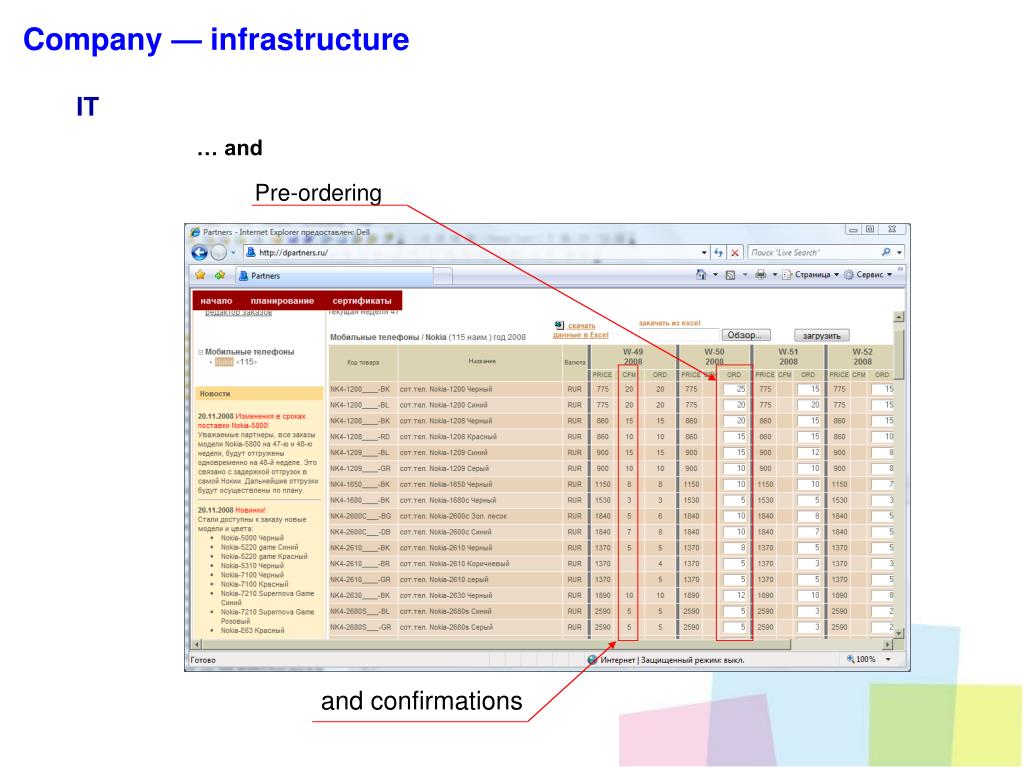Select the row text Nokia-2610 Коричневый
The width and height of the screenshot is (1023, 767).
click(x=454, y=564)
